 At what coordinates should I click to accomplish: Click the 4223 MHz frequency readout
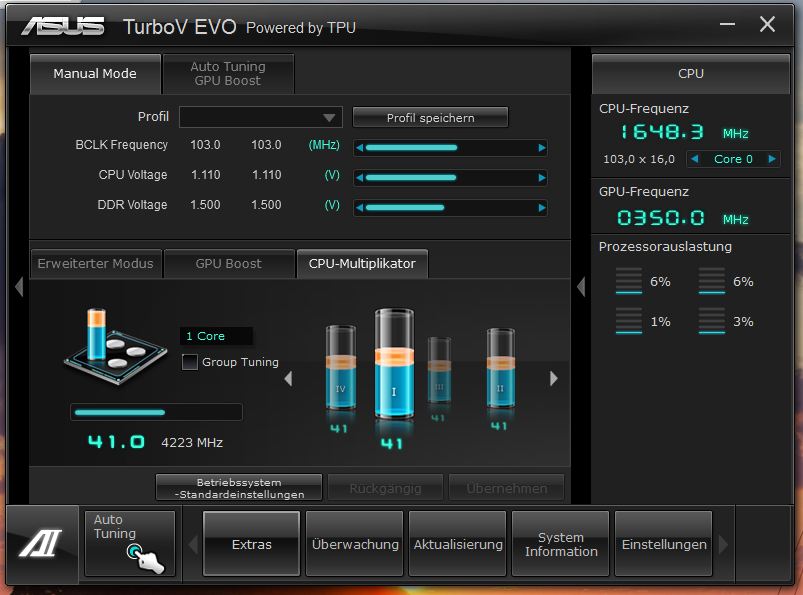[x=192, y=442]
